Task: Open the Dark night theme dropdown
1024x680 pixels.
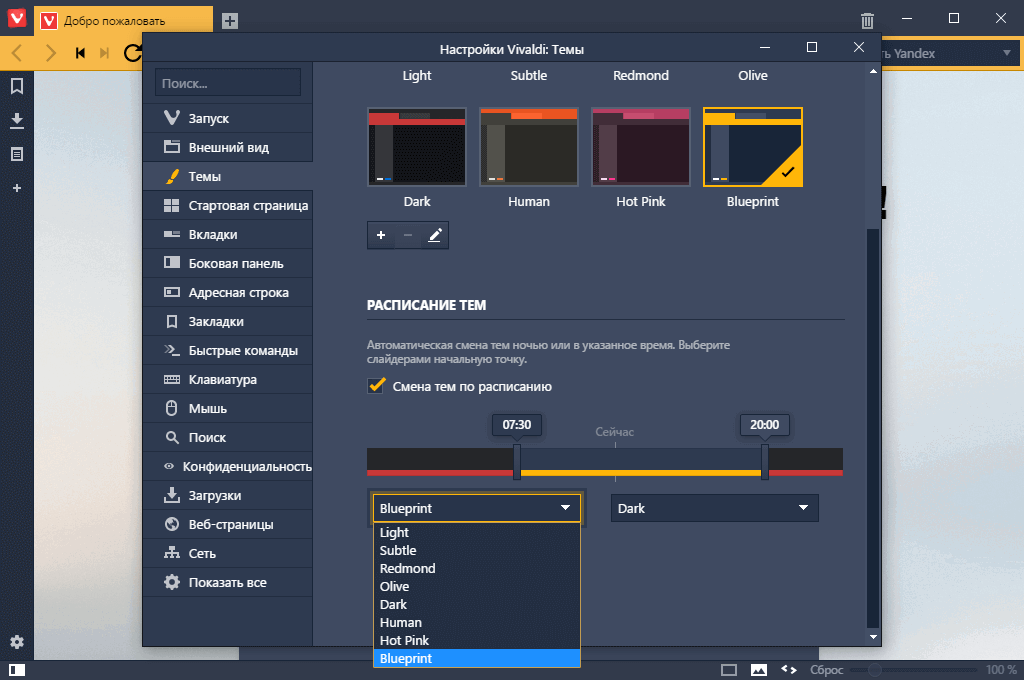Action: (x=714, y=508)
